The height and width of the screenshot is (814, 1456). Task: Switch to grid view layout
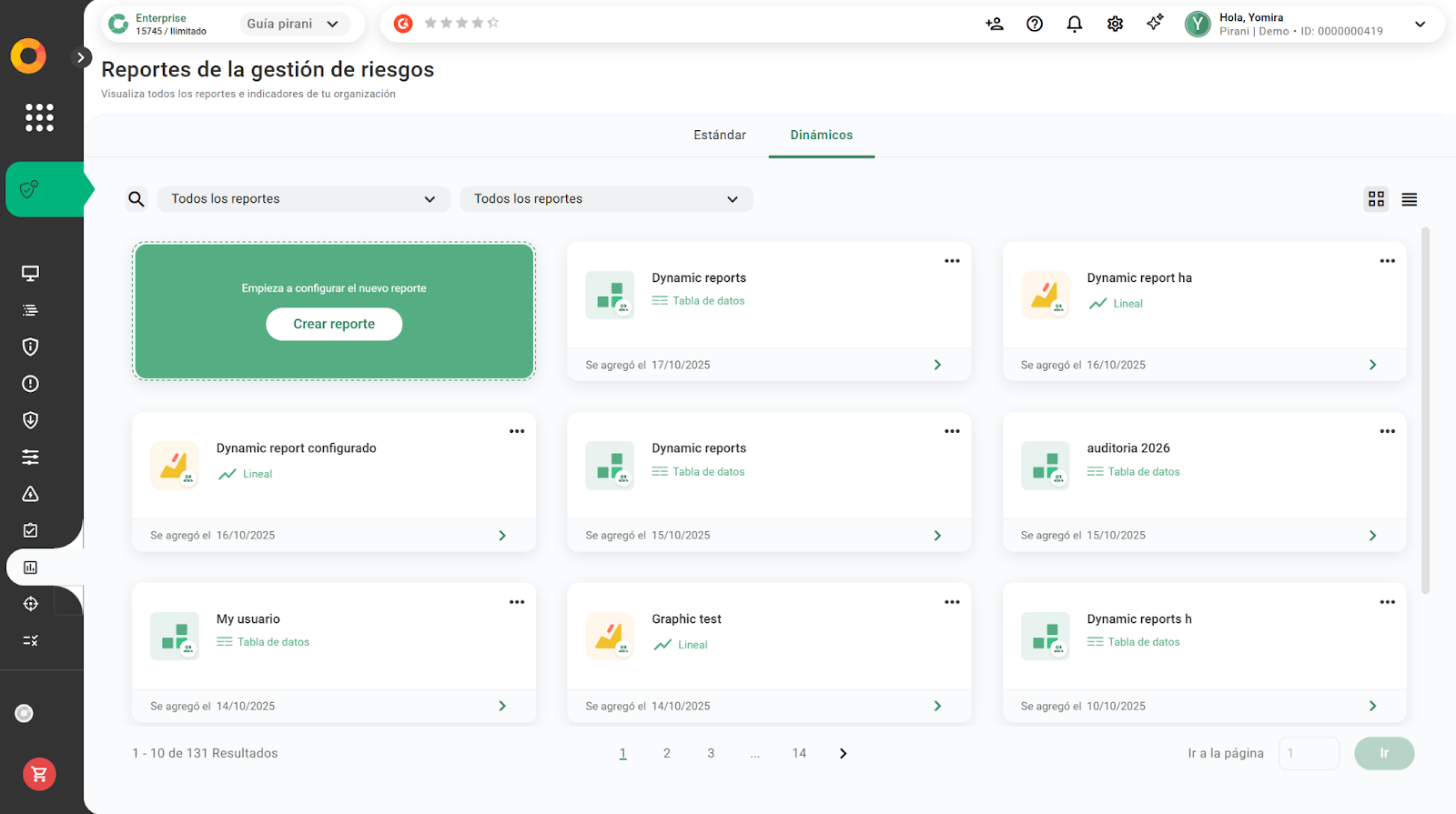[1376, 199]
